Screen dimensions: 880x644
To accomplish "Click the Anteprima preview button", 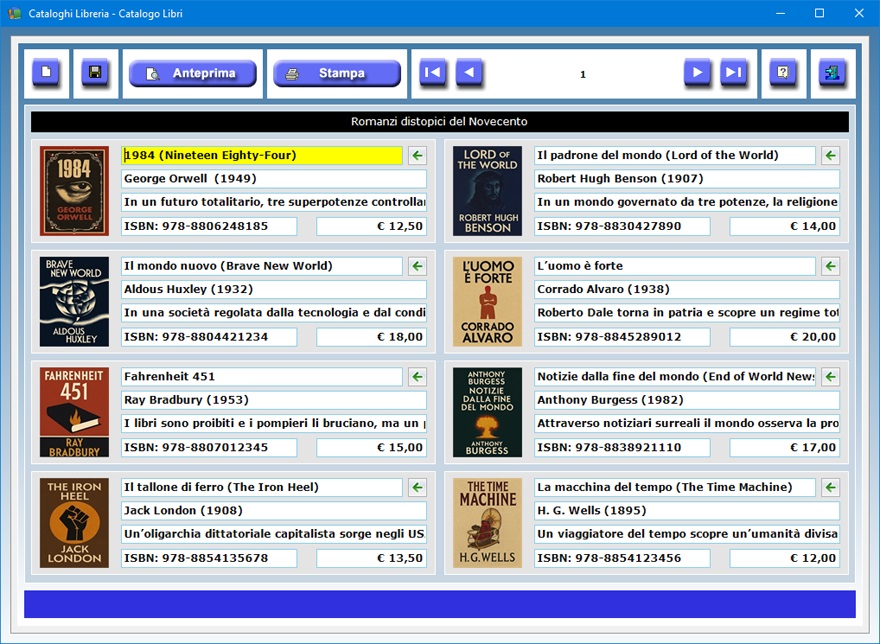I will point(192,74).
